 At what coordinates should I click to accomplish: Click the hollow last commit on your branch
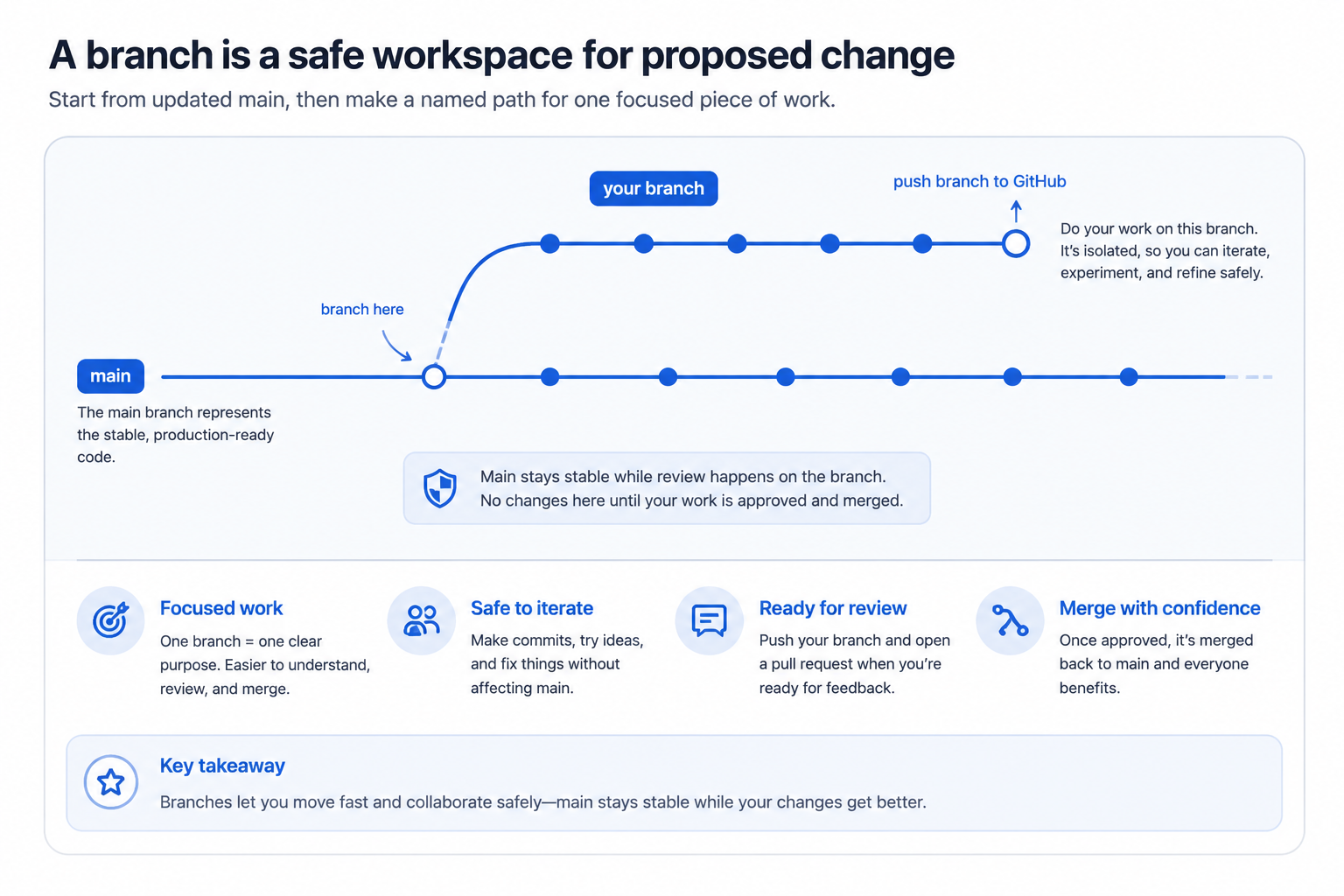(1016, 243)
